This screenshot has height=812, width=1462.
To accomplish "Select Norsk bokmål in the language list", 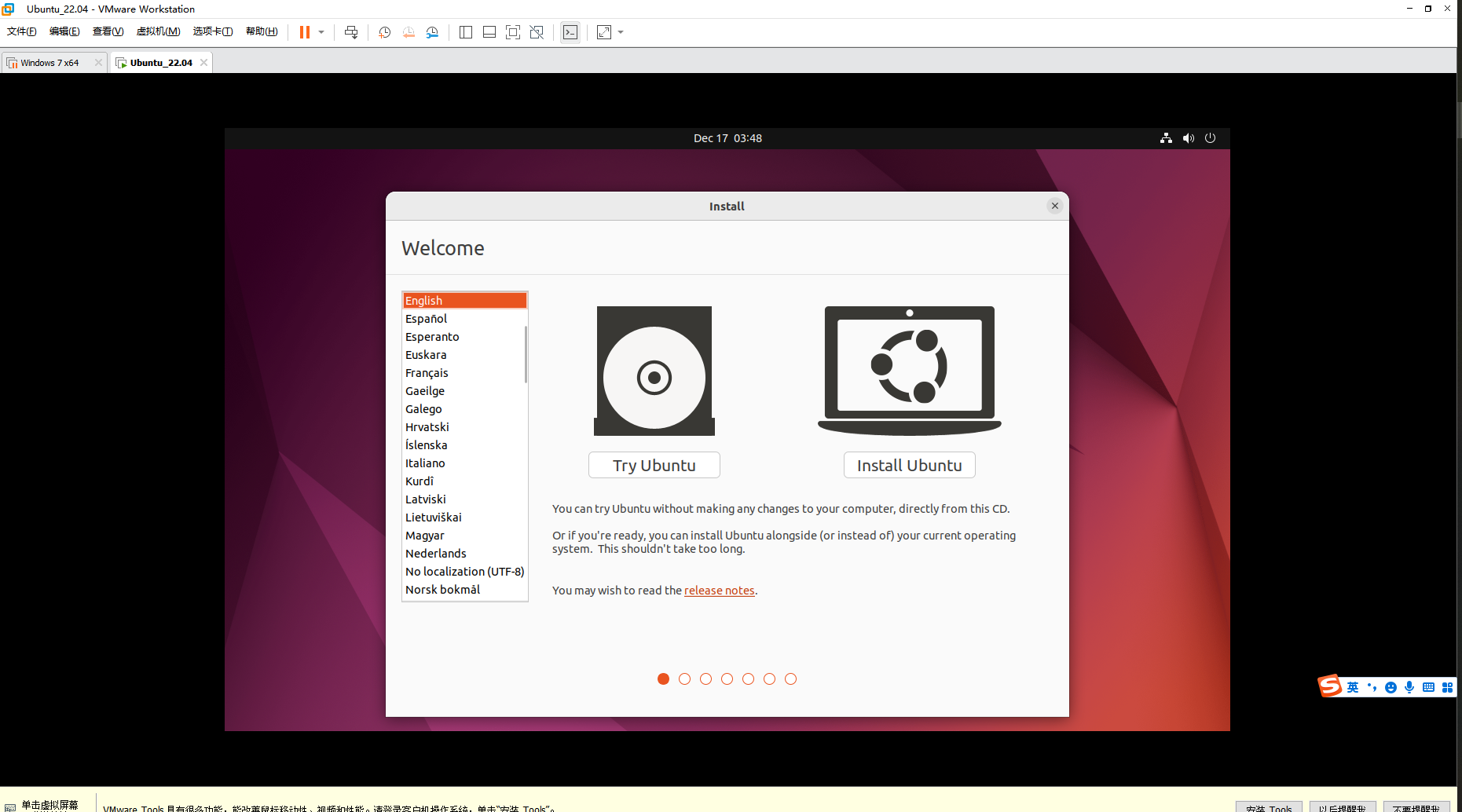I will click(x=464, y=590).
